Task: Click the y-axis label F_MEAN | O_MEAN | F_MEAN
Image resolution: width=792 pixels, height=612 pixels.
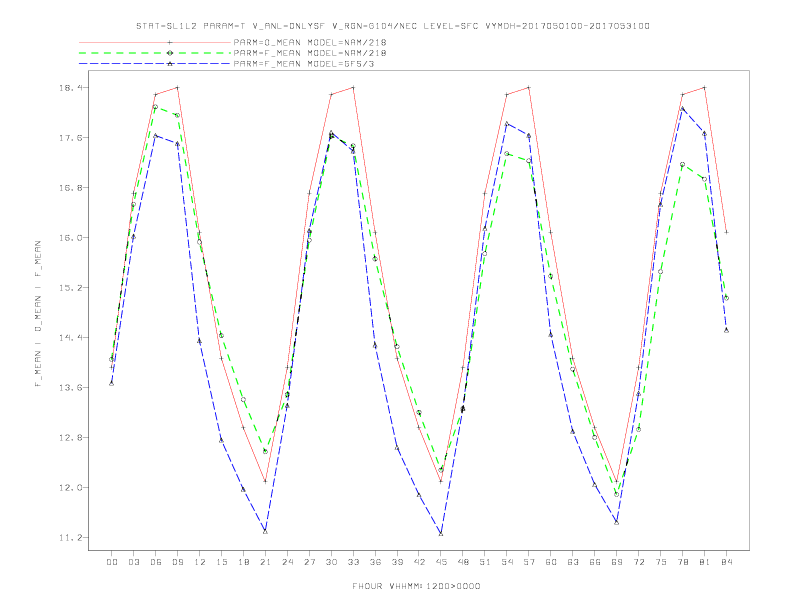Action: click(37, 314)
